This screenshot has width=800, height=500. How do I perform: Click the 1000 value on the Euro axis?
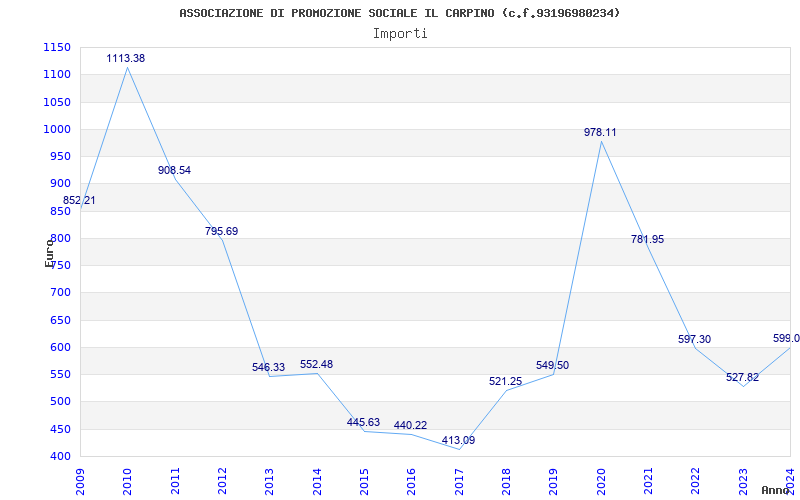click(57, 129)
